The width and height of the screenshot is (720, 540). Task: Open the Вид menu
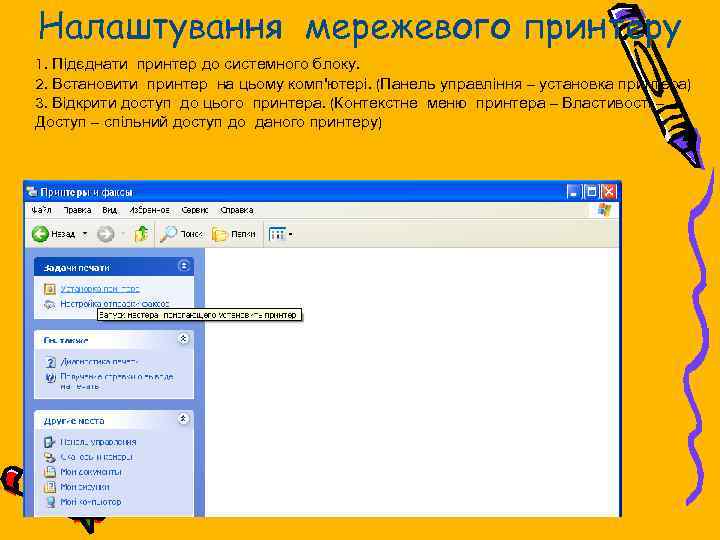[x=109, y=210]
